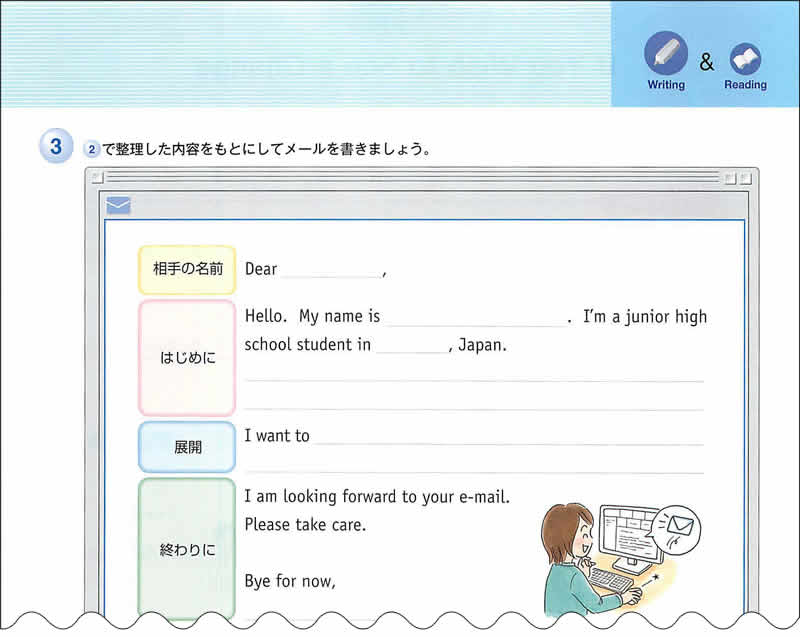Click the keyboard in the illustration
This screenshot has width=800, height=637.
pyautogui.click(x=611, y=580)
